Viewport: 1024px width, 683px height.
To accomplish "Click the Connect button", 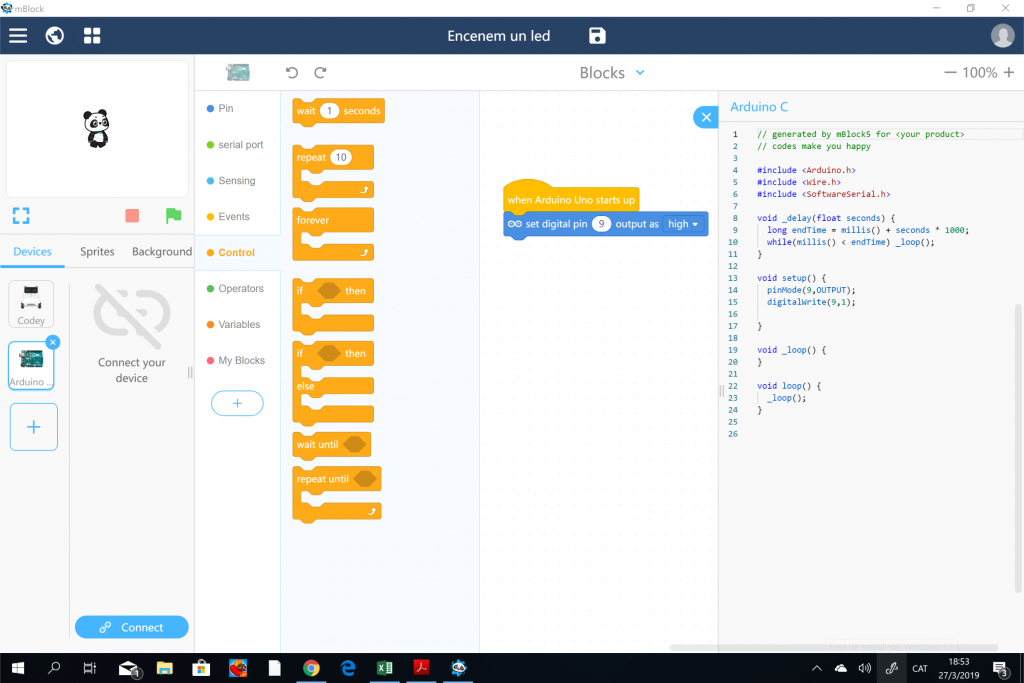I will click(132, 627).
